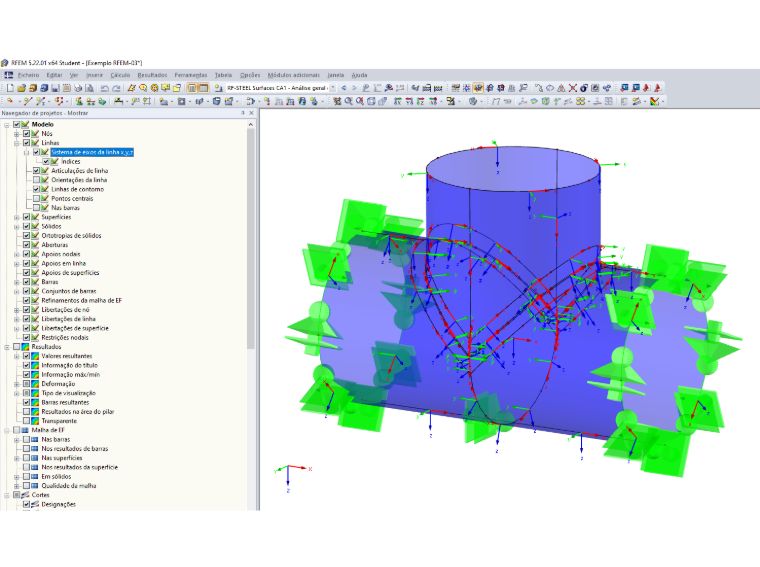The image size is (760, 567).
Task: Pin the Navegador de projetos panel
Action: pos(243,113)
